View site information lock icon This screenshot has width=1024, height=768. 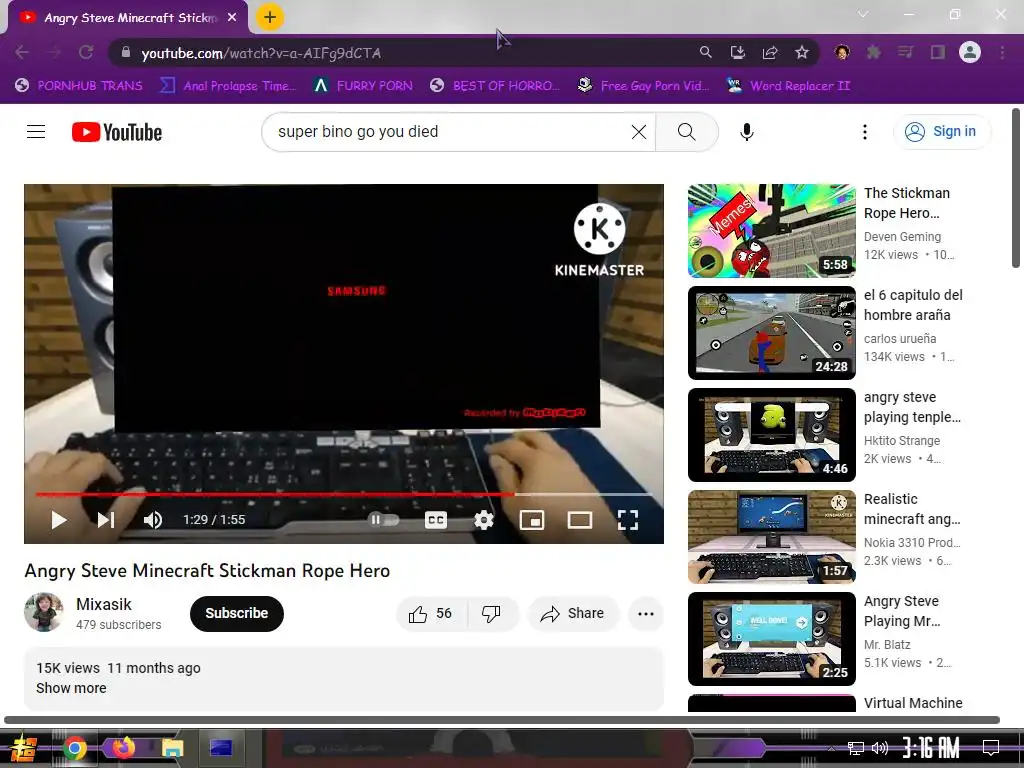tap(126, 52)
